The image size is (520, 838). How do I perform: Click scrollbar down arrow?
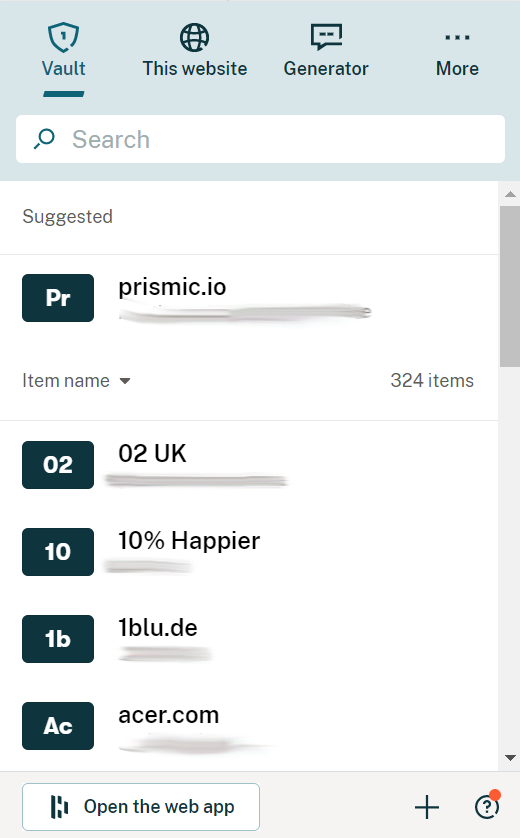[x=510, y=758]
